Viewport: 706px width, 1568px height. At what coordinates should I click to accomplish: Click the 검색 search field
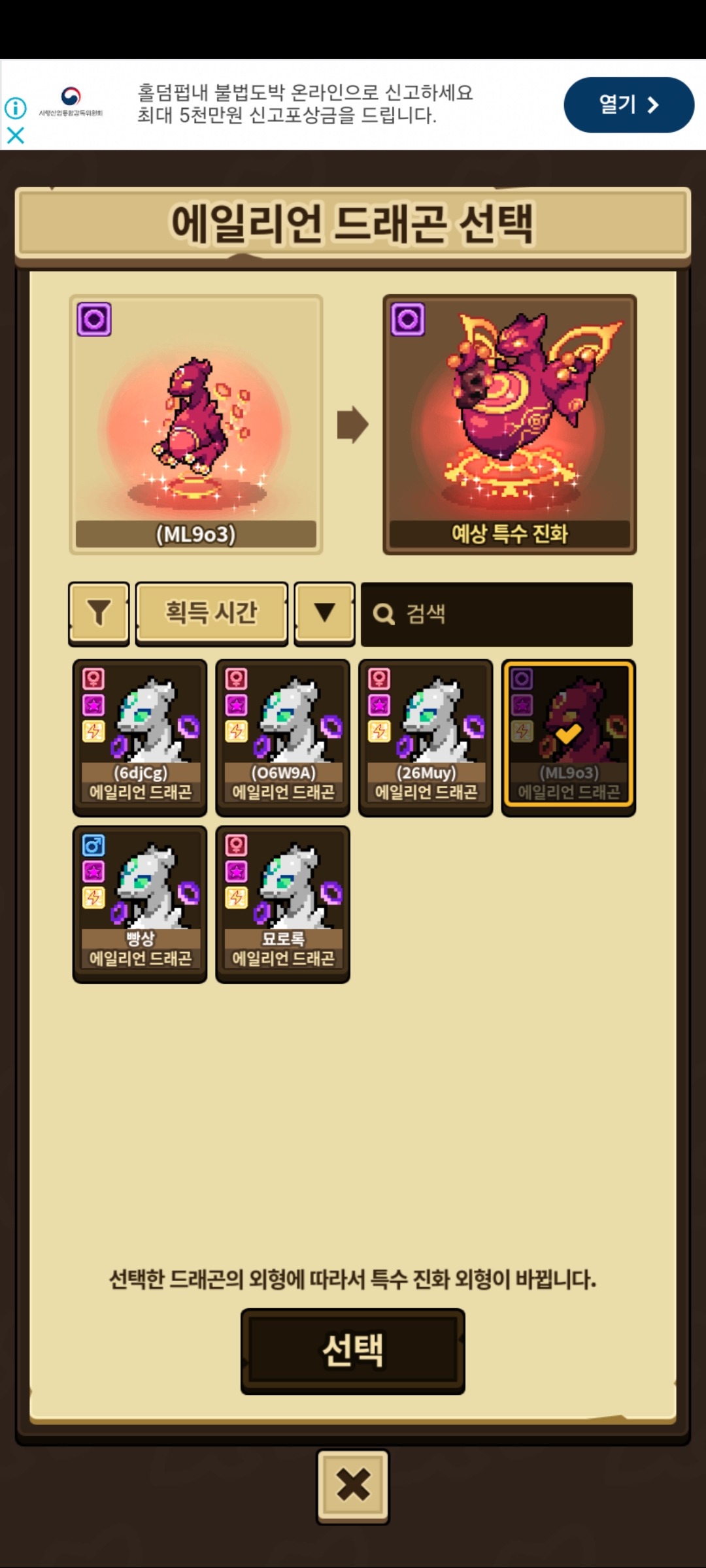point(496,614)
